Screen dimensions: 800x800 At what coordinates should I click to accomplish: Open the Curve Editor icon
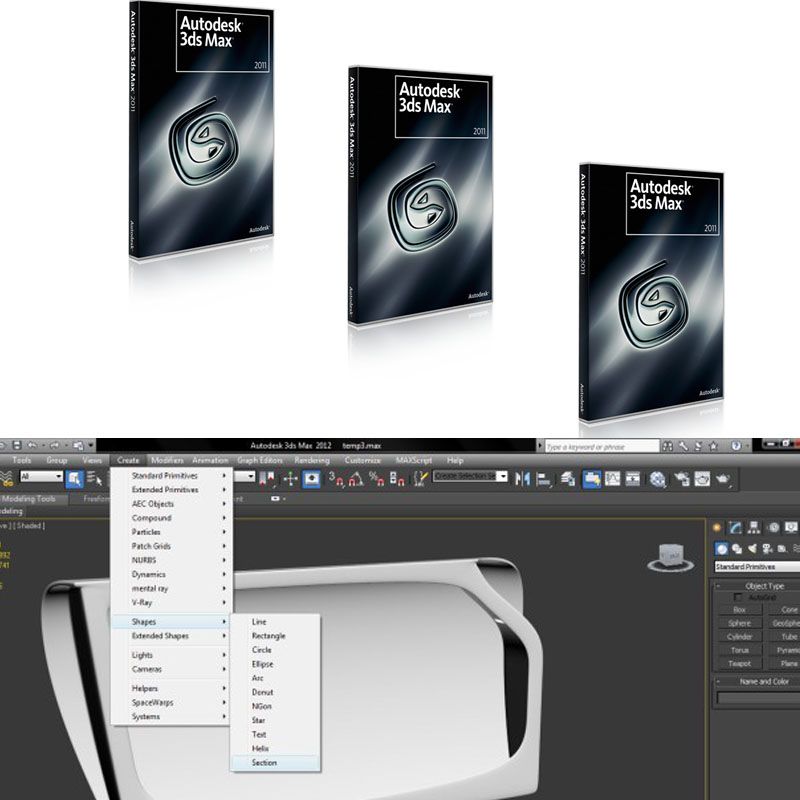point(612,479)
